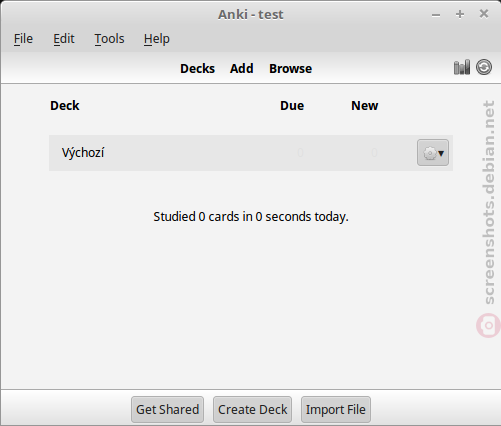Screen dimensions: 501x426
Task: Click the sync circular-arrow icon
Action: 484,67
